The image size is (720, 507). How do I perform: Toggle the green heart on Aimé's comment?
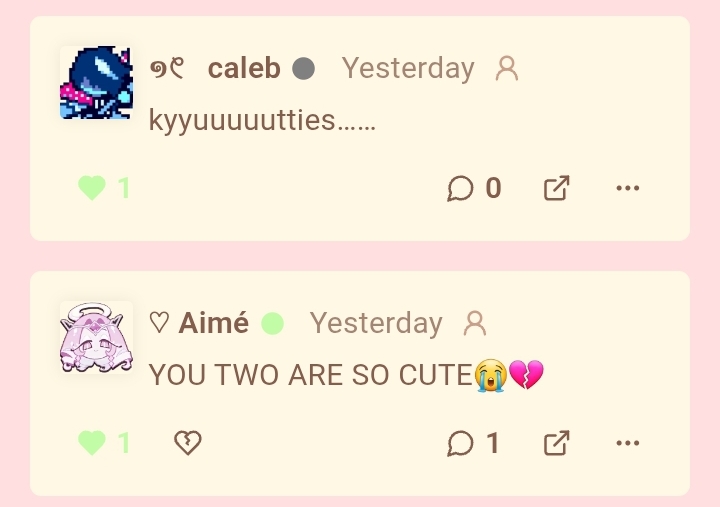[92, 443]
